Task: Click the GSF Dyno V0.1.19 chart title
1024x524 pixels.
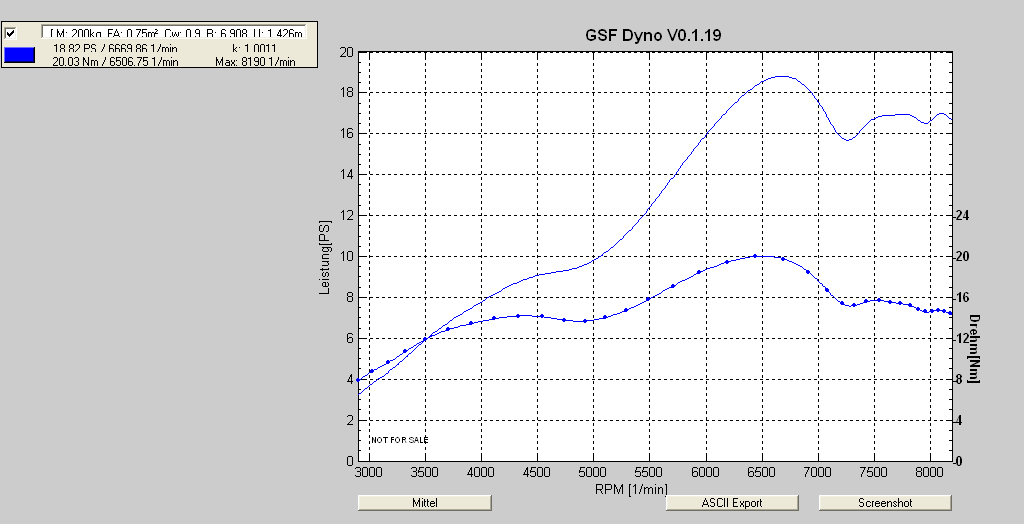Action: [654, 35]
